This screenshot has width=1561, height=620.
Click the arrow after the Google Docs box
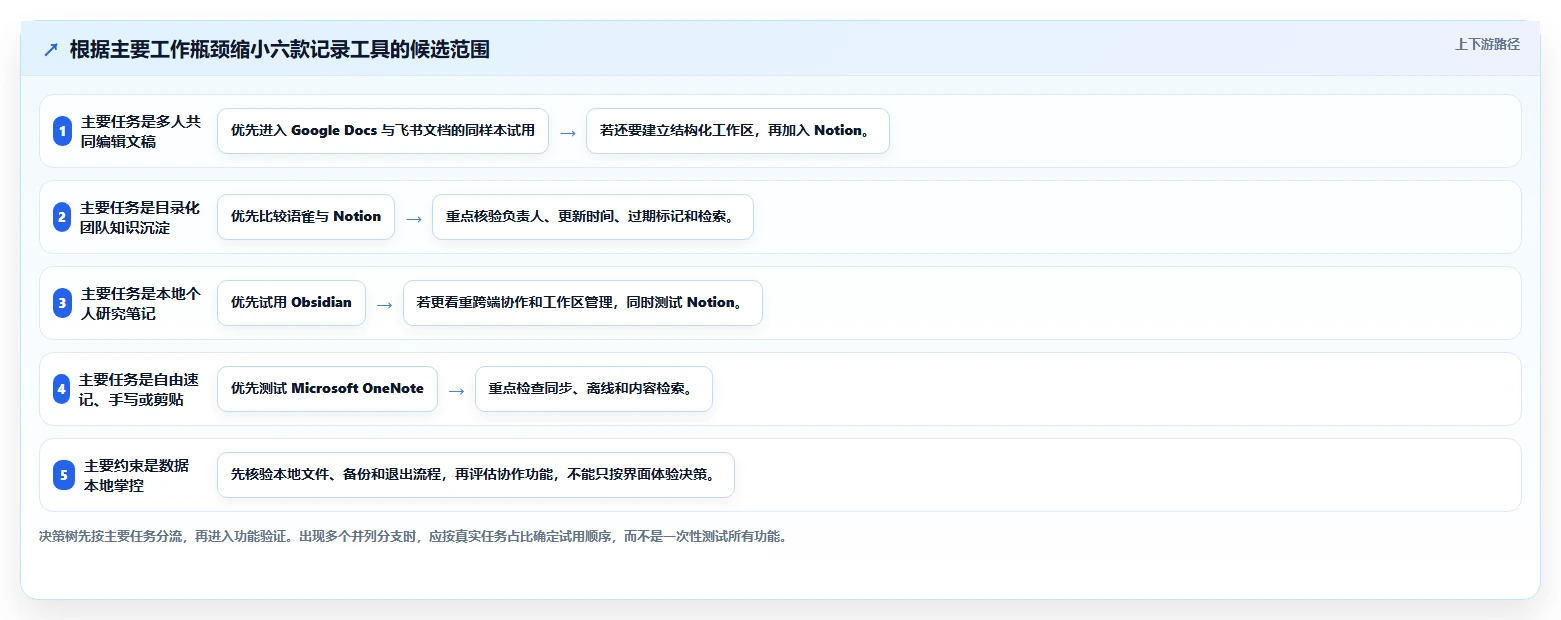568,133
